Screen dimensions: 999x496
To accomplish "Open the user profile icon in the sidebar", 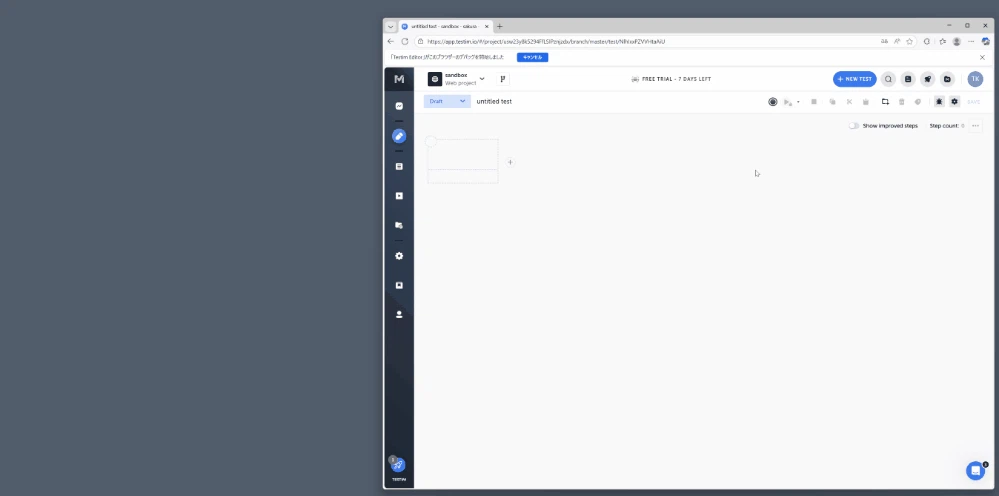I will pos(399,315).
